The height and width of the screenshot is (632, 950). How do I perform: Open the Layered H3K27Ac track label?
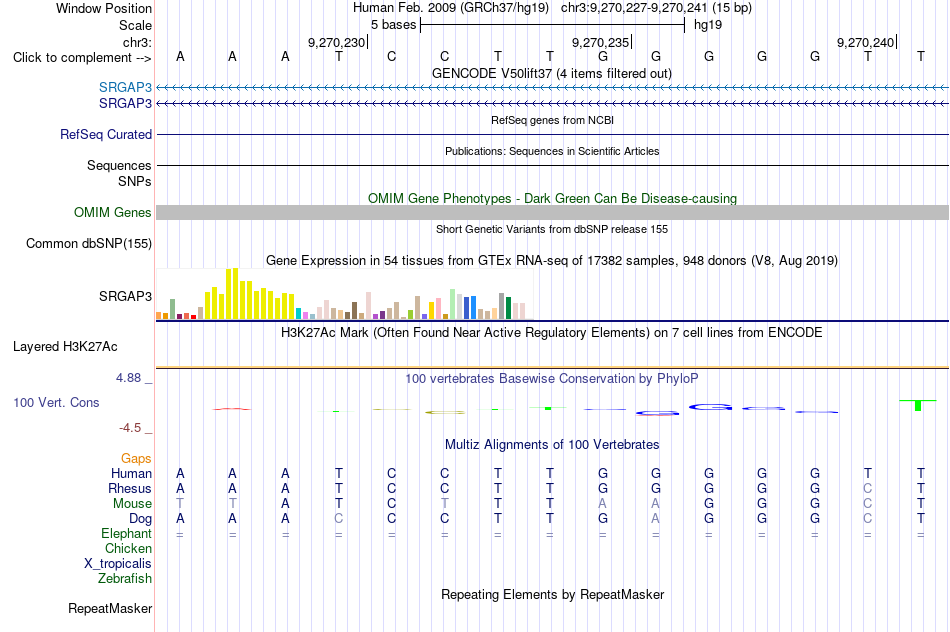pyautogui.click(x=65, y=347)
